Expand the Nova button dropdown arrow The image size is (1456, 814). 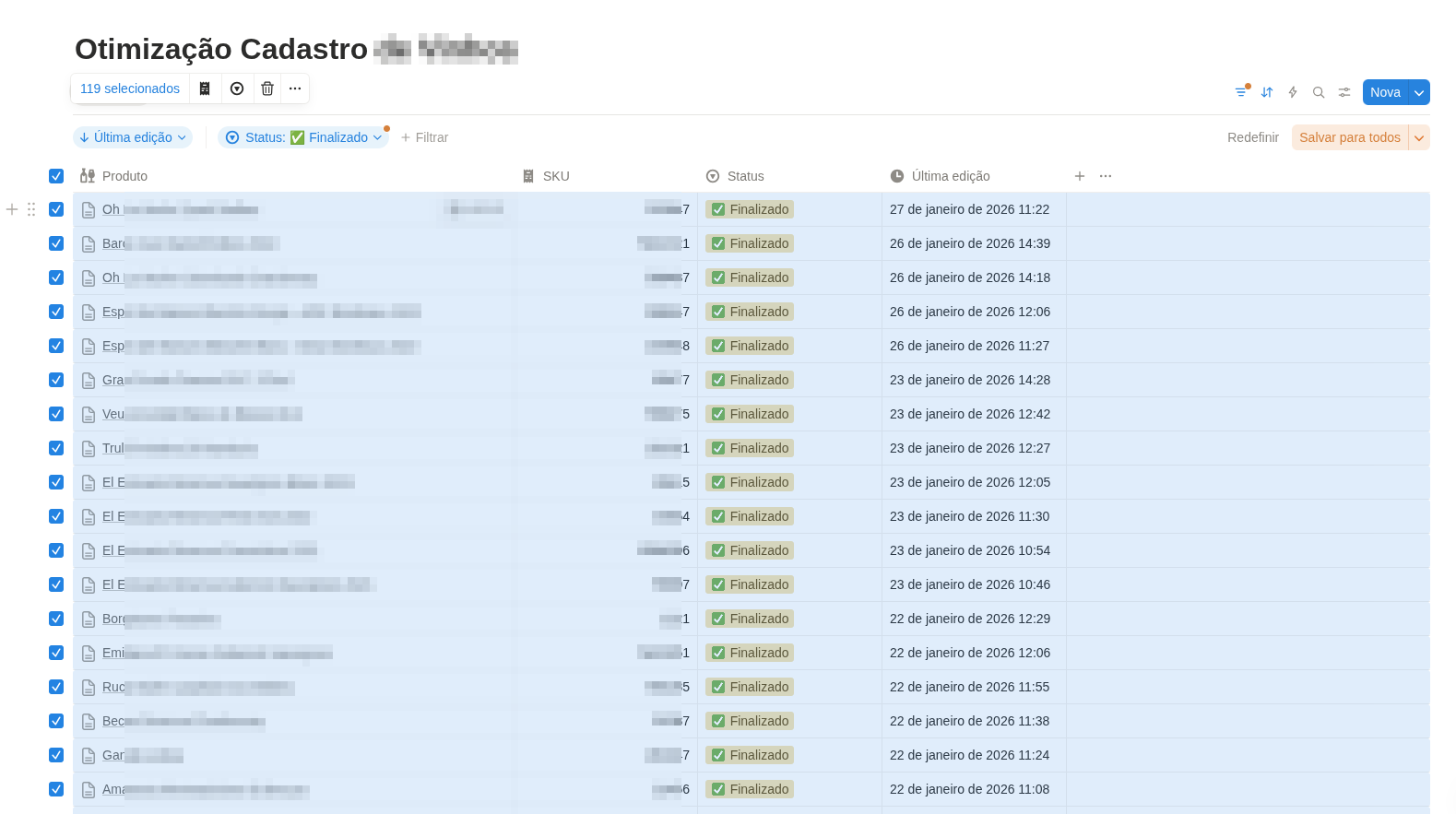[x=1419, y=92]
